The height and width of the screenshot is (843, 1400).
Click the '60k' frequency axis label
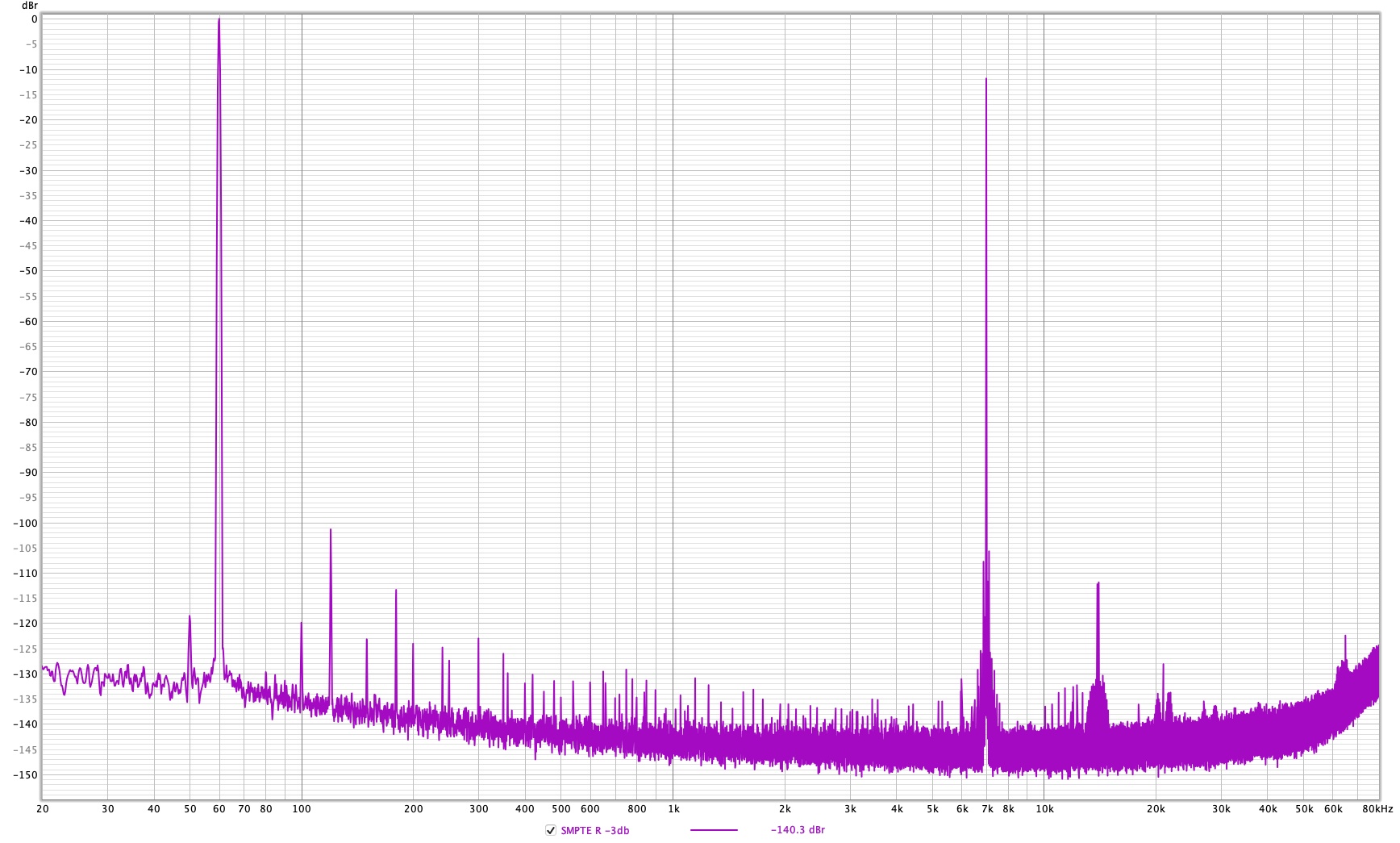click(x=1333, y=808)
